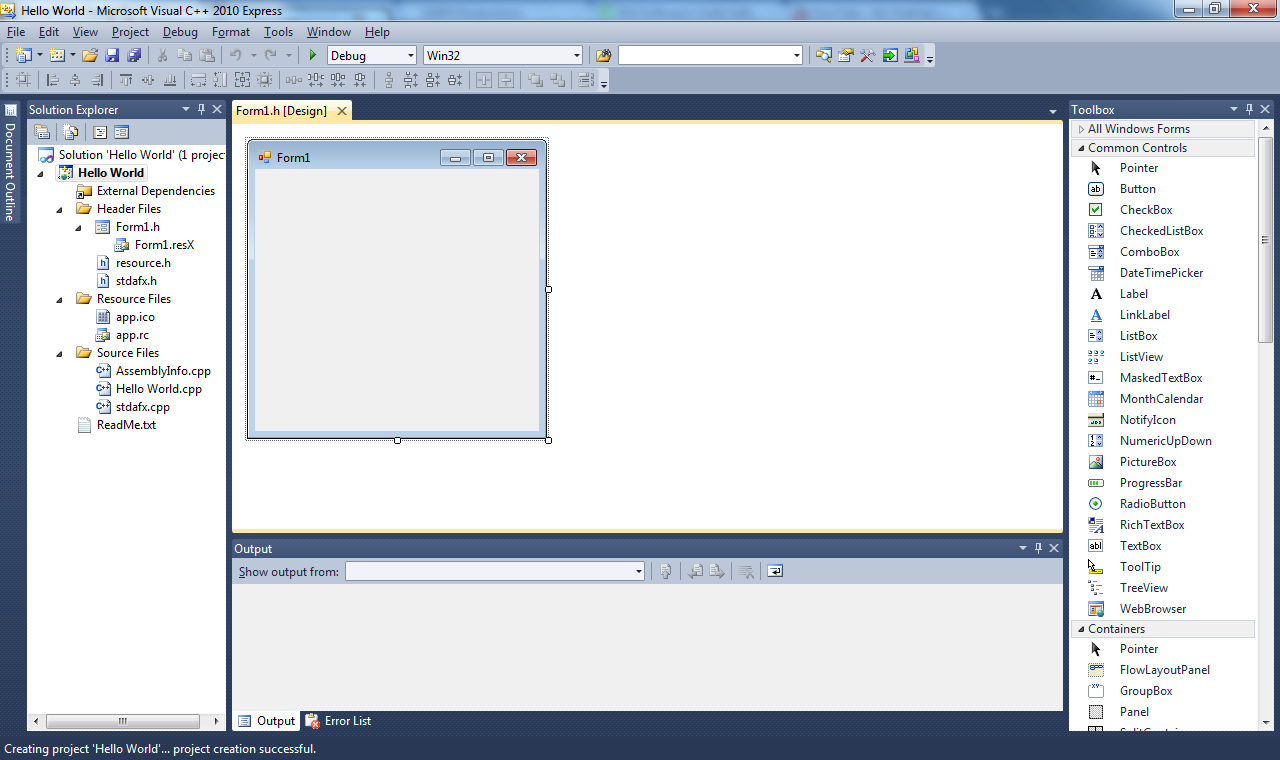The height and width of the screenshot is (760, 1280).
Task: Open Solution Explorer via toolbar icon
Action: click(x=823, y=55)
